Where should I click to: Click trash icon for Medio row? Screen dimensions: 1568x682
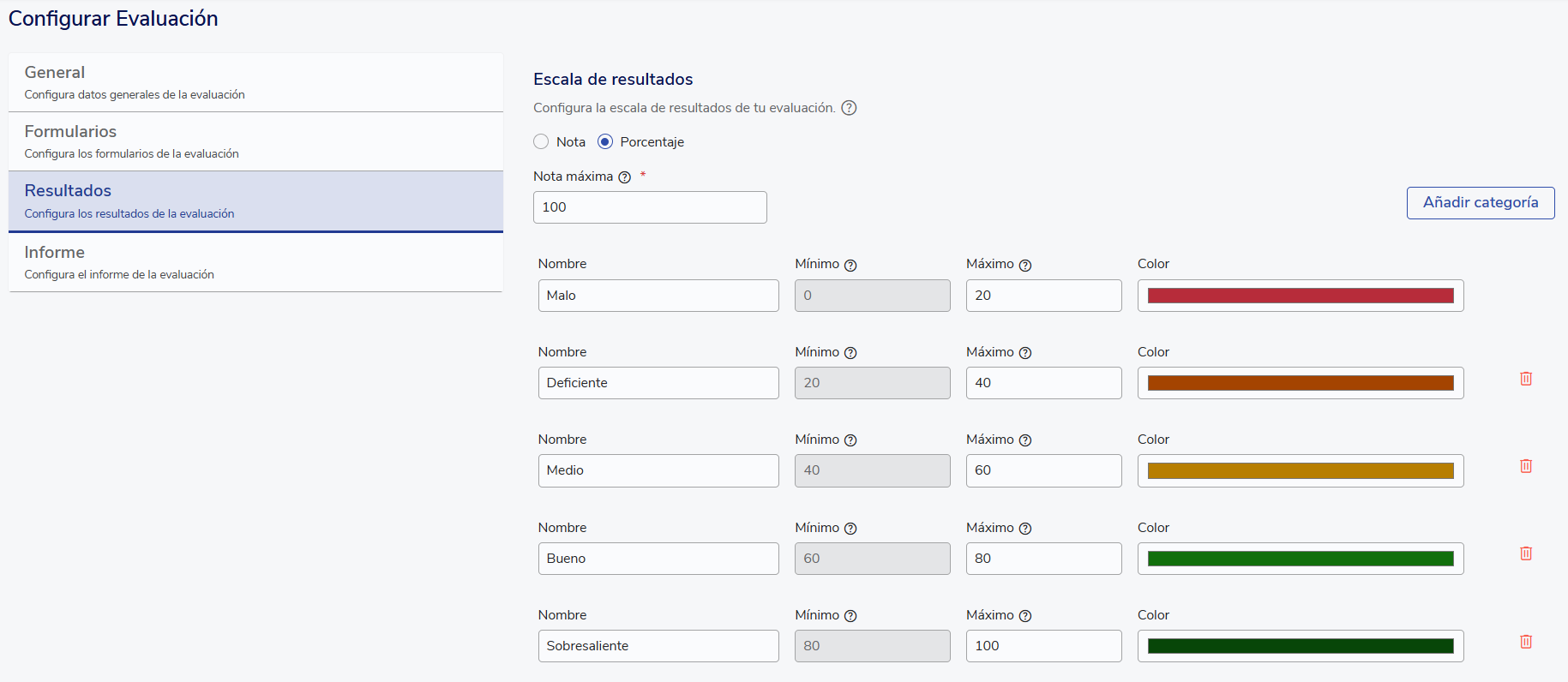(1526, 466)
